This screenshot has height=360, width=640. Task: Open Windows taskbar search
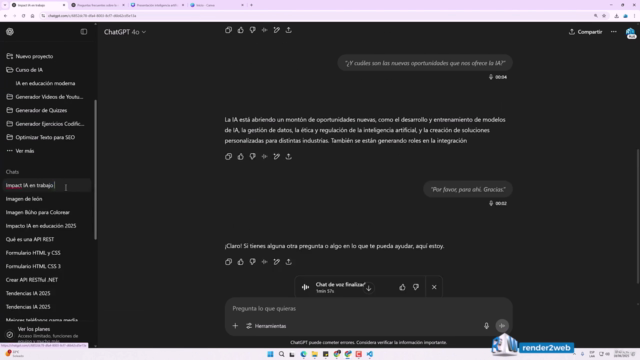coord(281,354)
